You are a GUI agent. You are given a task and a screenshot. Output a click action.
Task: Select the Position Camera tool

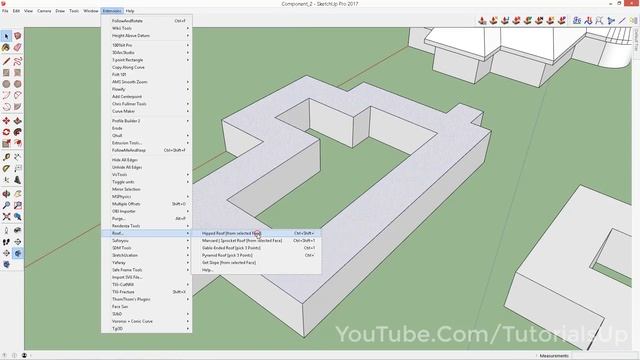tap(6, 231)
